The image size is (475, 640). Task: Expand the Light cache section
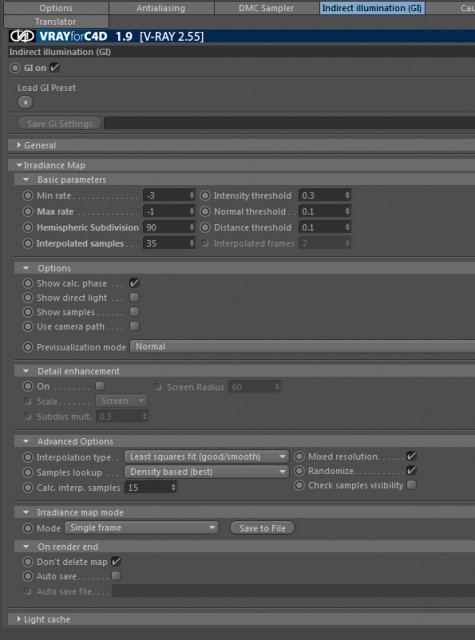(19, 619)
